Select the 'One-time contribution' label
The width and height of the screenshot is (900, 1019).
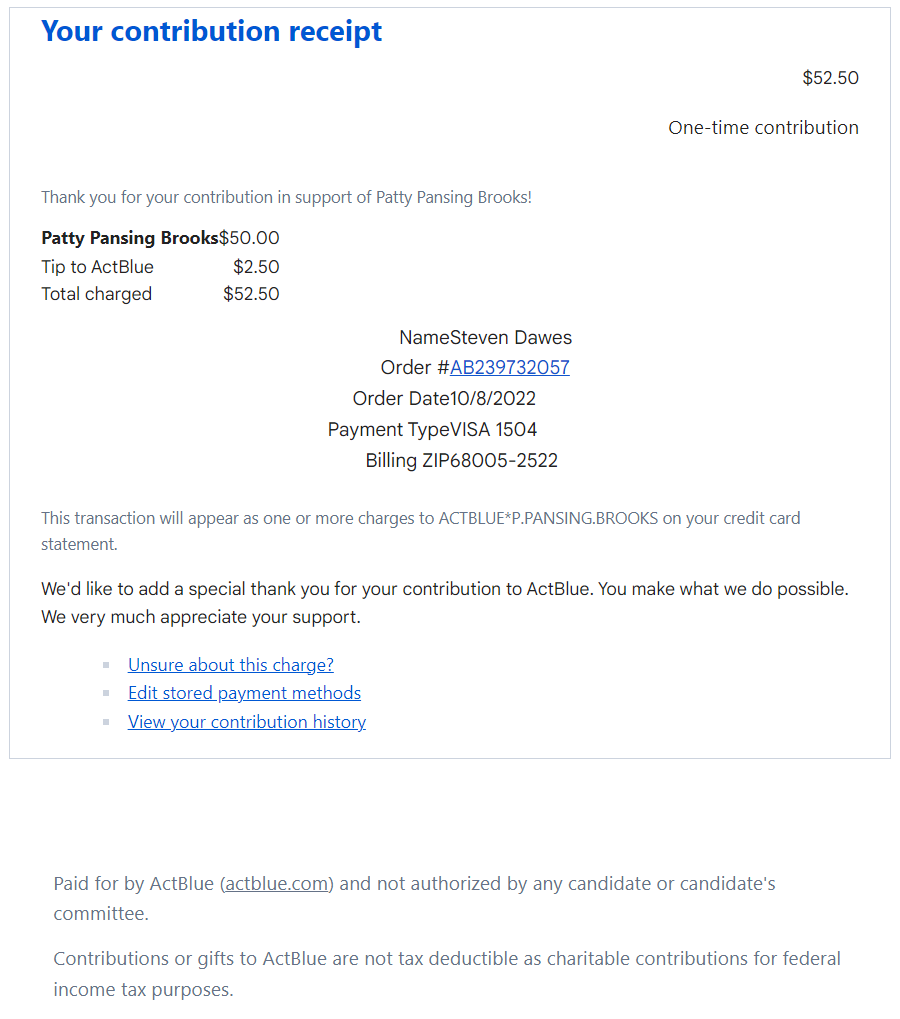tap(763, 128)
